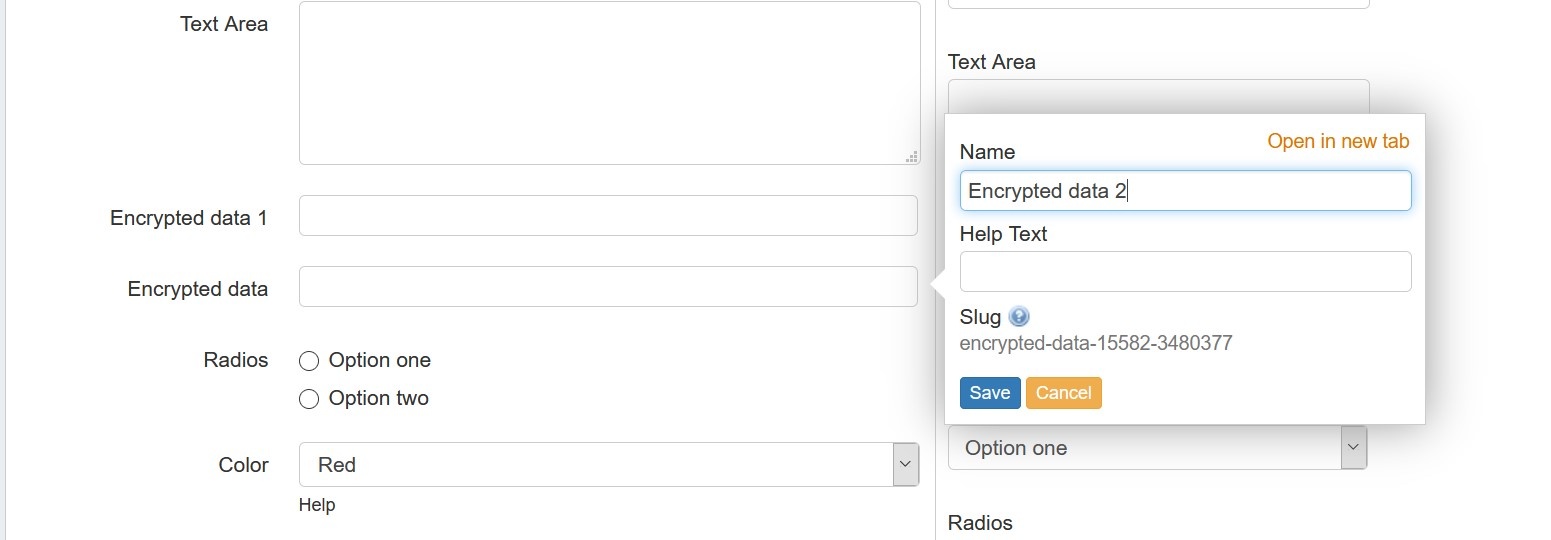The image size is (1551, 540).
Task: Cancel the field edit popover
Action: 1063,393
